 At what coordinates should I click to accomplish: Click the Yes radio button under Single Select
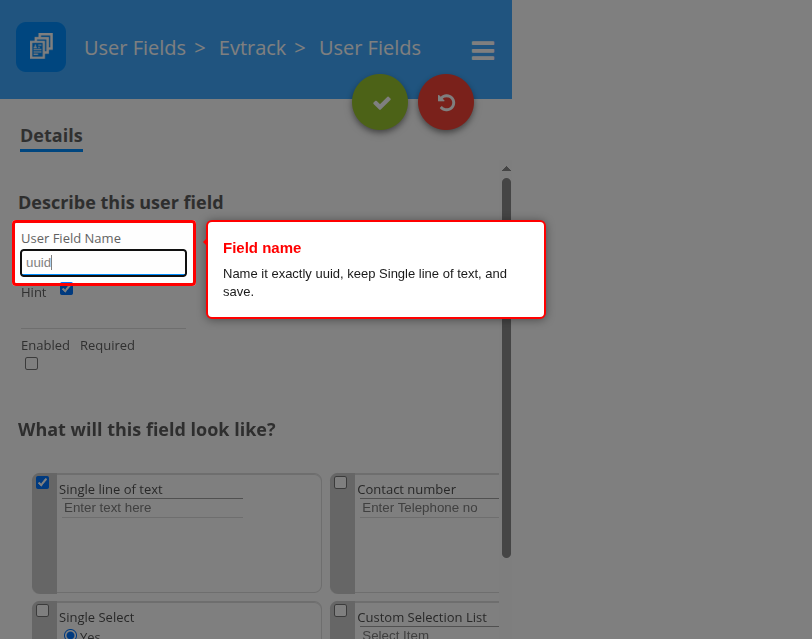[70, 635]
